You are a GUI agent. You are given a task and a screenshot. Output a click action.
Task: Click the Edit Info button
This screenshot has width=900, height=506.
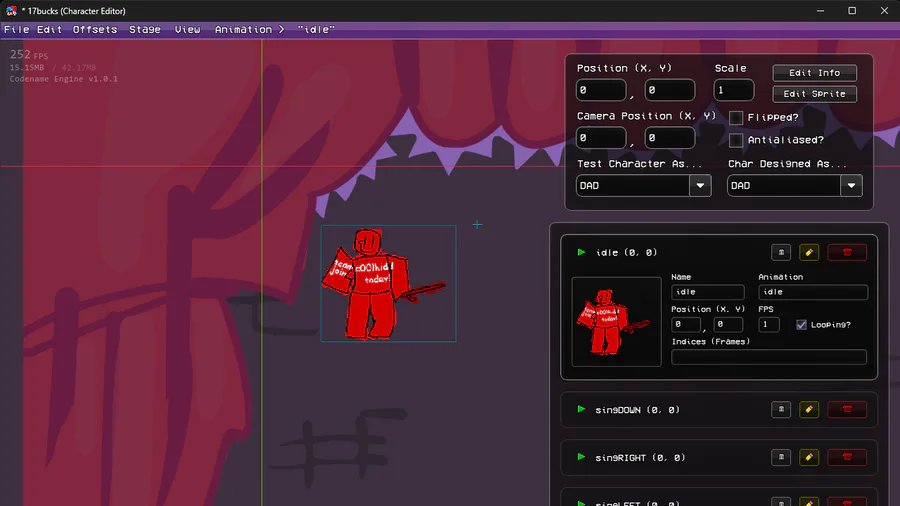click(x=814, y=73)
